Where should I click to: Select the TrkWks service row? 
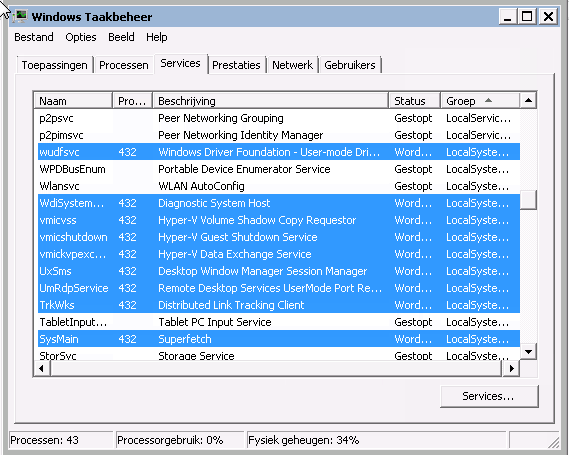coord(278,305)
